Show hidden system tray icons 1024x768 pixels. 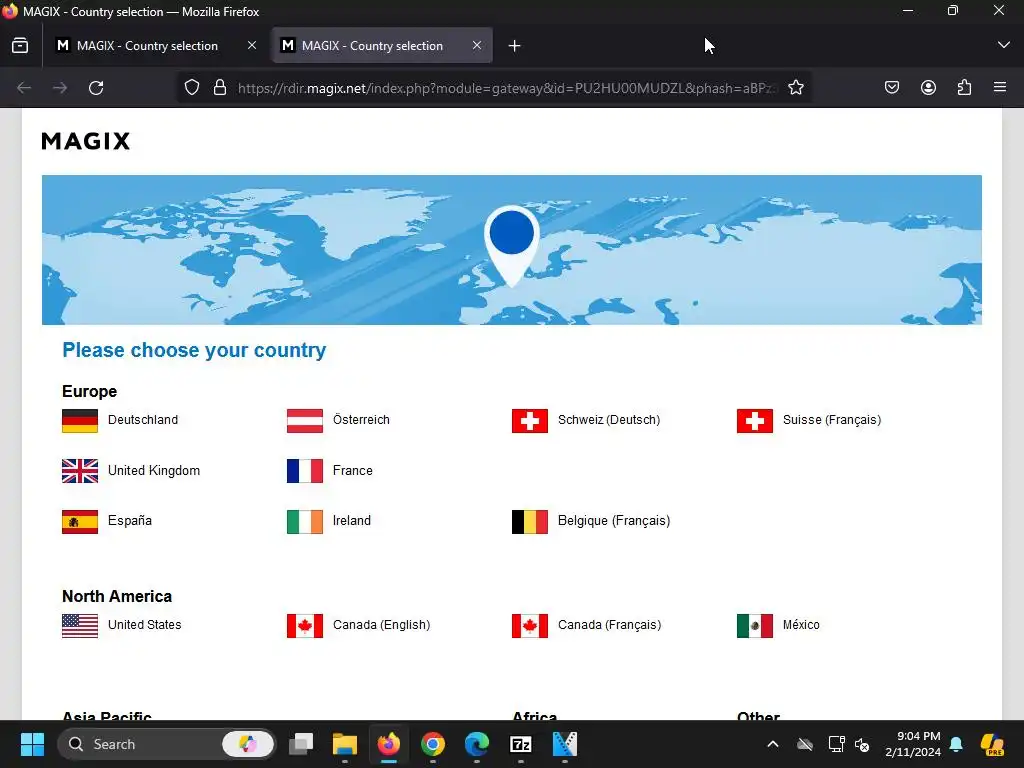(773, 744)
